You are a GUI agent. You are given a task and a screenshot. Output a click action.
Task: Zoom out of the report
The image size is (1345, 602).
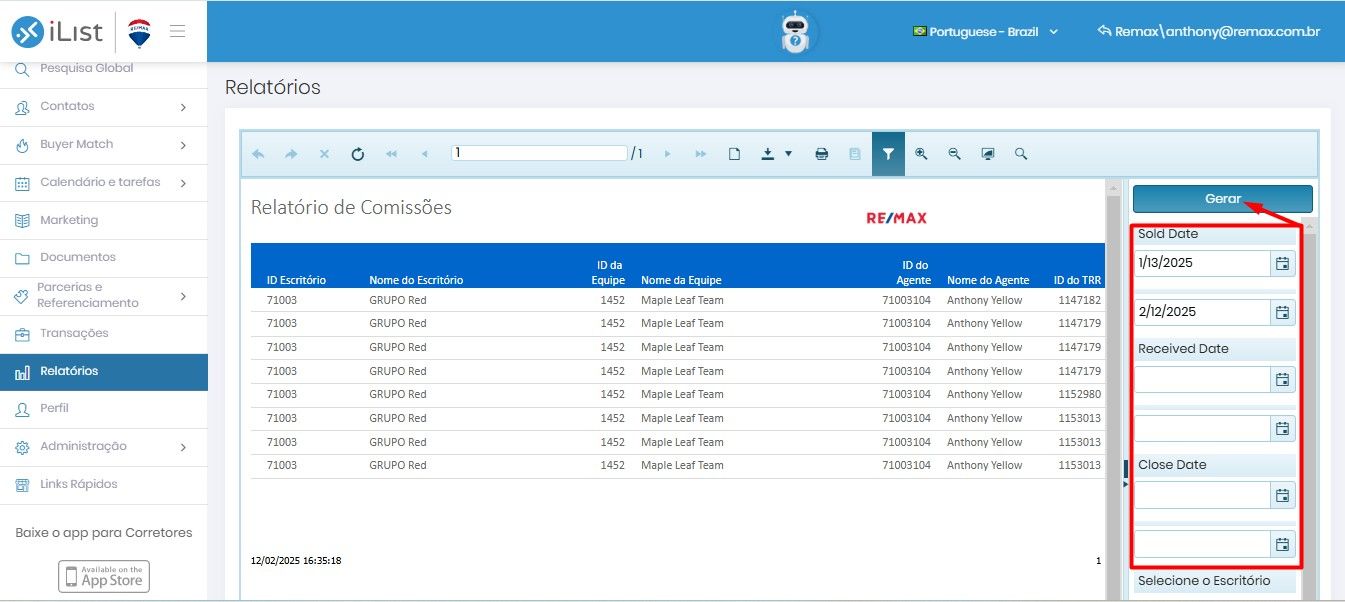click(x=954, y=154)
